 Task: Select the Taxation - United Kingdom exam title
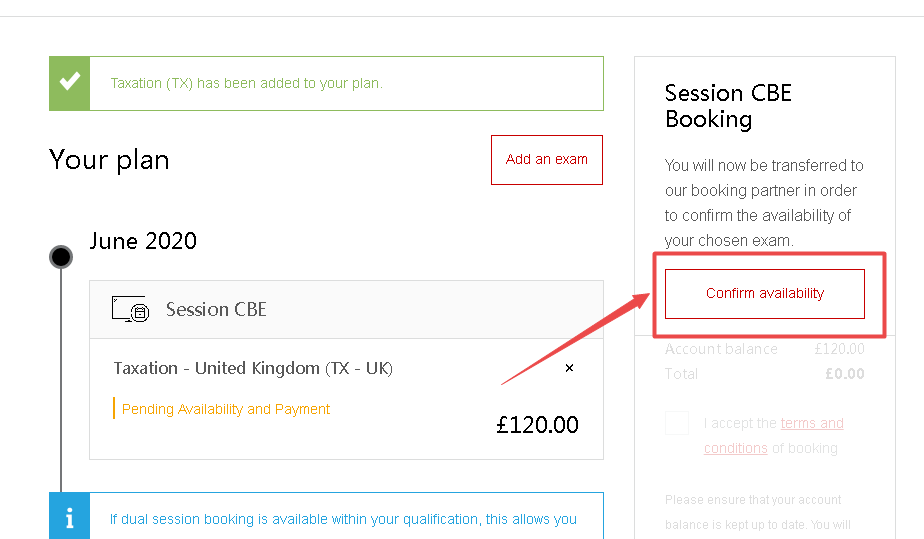253,368
